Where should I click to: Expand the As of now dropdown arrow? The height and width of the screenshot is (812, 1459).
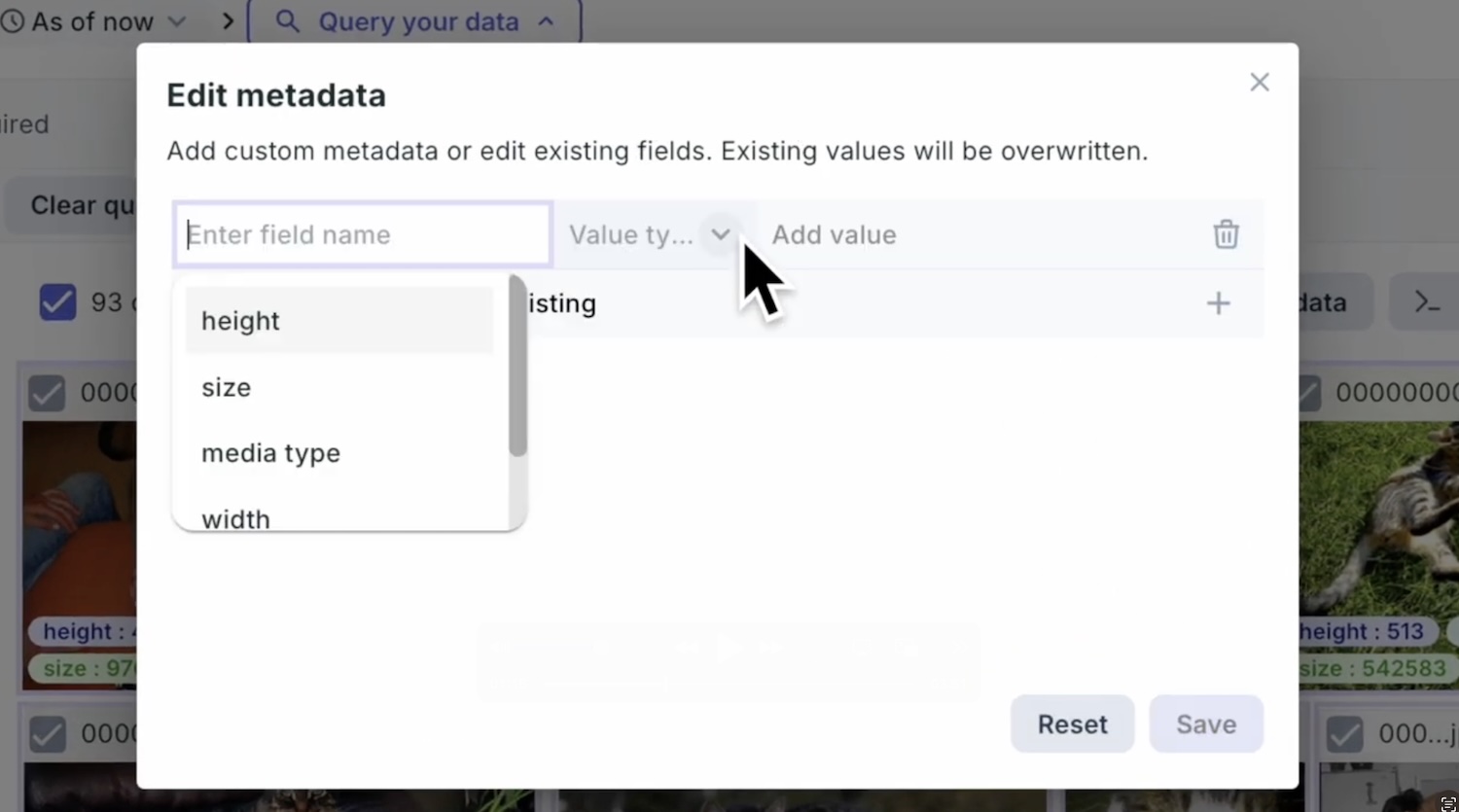[177, 21]
